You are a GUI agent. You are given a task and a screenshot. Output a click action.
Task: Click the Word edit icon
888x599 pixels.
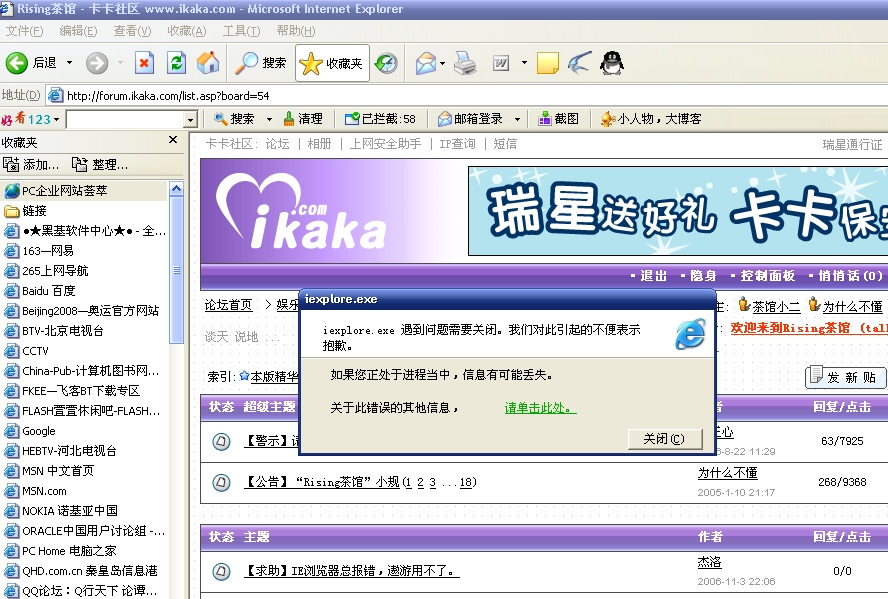[501, 63]
